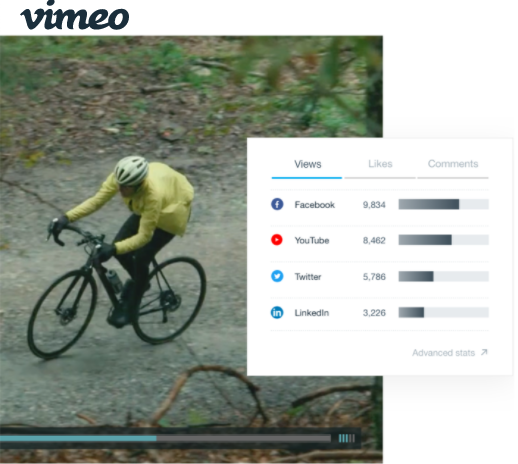Viewport: 518px width, 464px height.
Task: Click the YouTube play icon
Action: (x=277, y=240)
